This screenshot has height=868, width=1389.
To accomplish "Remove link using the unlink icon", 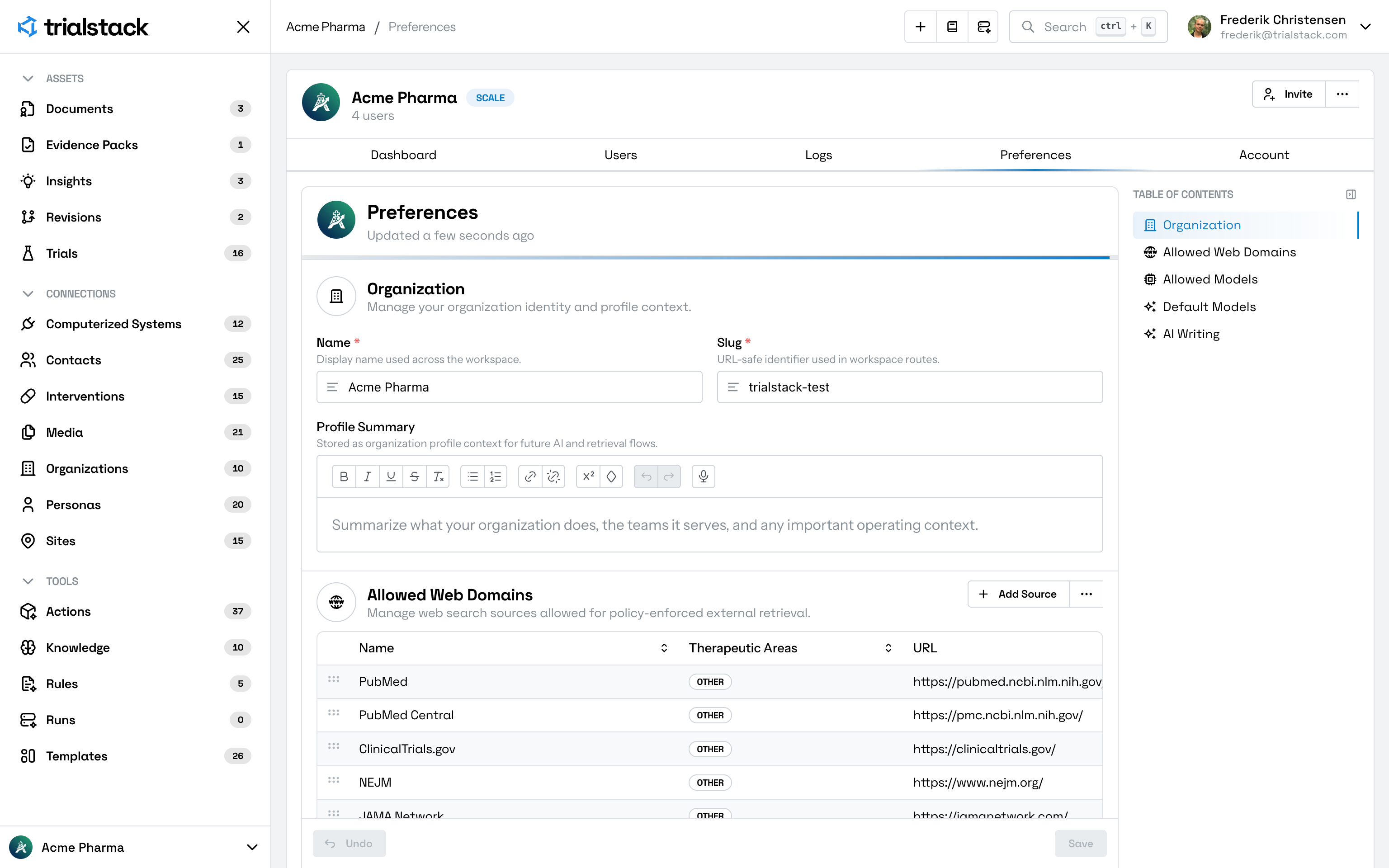I will pyautogui.click(x=553, y=476).
